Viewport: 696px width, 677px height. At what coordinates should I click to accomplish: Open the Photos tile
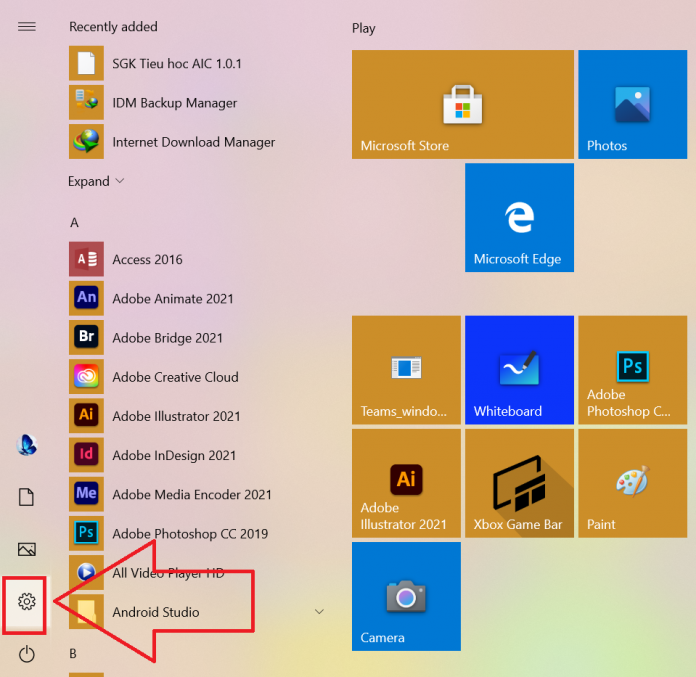[x=632, y=105]
